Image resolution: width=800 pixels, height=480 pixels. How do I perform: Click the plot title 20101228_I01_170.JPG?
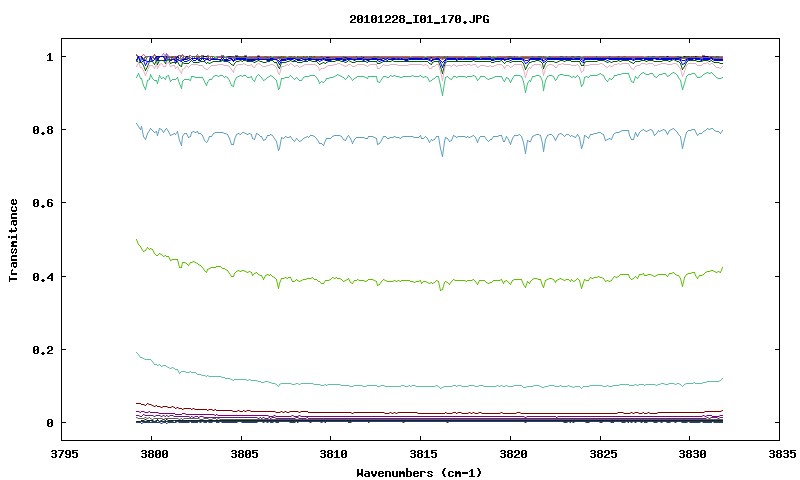(x=419, y=19)
